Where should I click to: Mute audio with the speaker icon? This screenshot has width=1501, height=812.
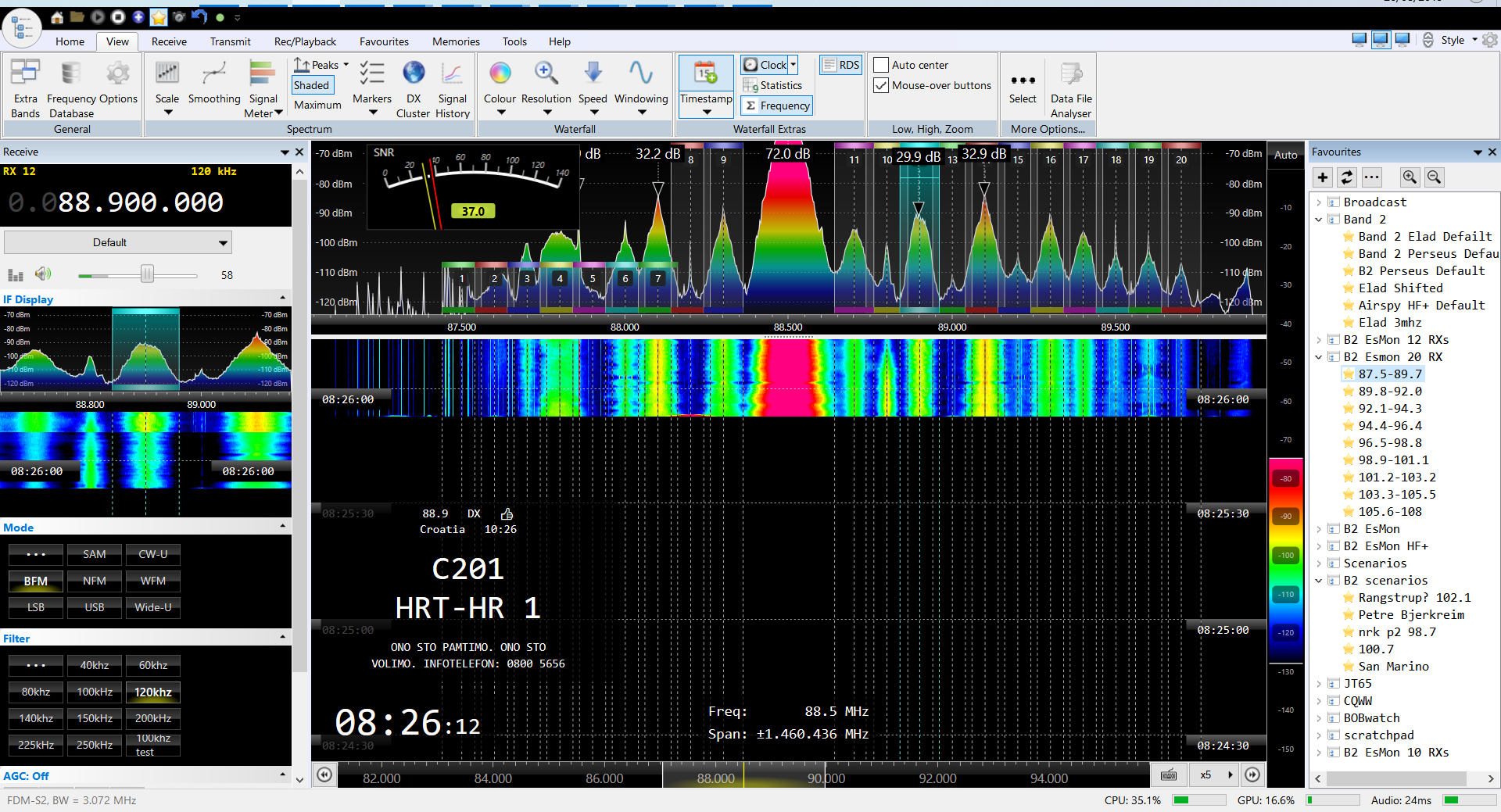43,274
